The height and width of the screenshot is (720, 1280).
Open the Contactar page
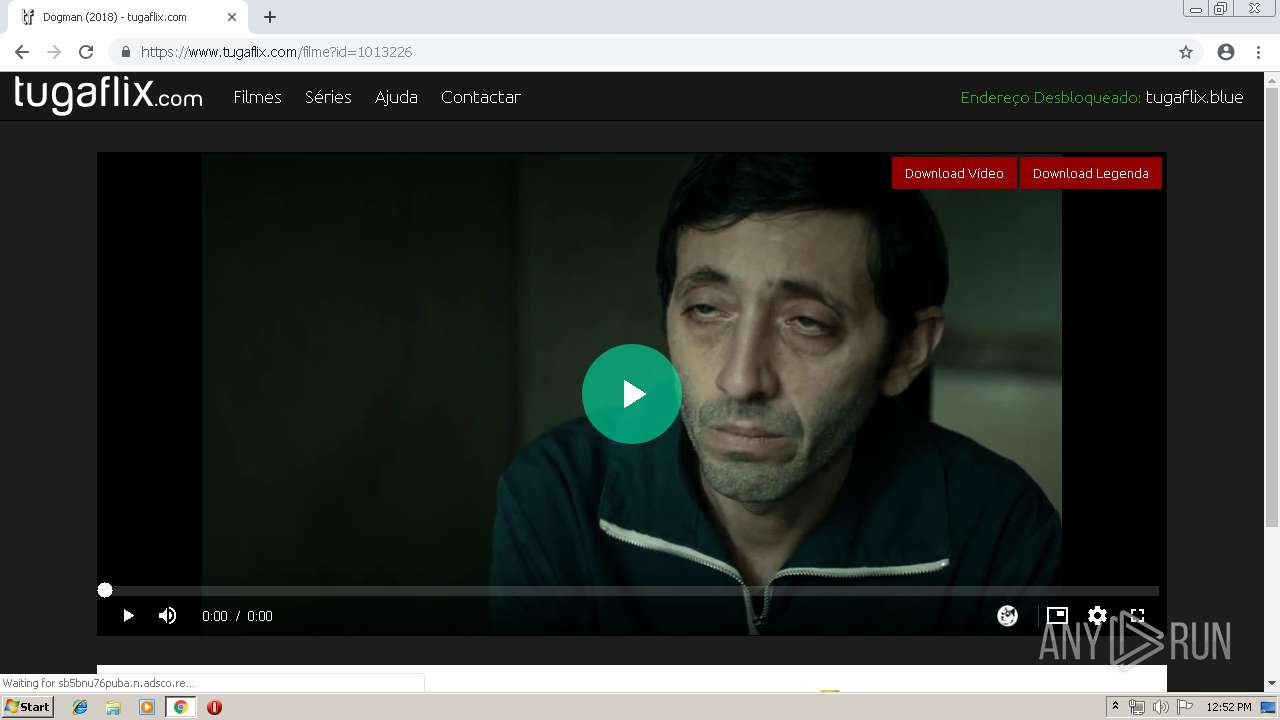(480, 97)
